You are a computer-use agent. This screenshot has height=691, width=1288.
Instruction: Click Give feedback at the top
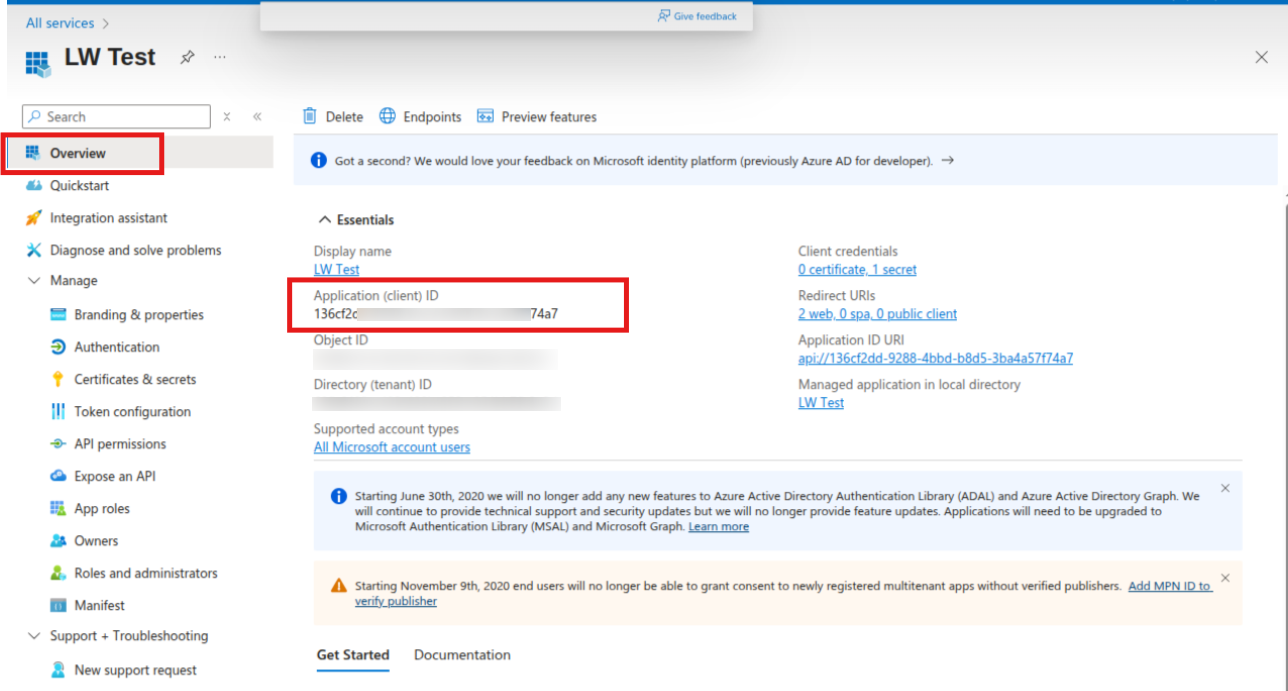[697, 16]
